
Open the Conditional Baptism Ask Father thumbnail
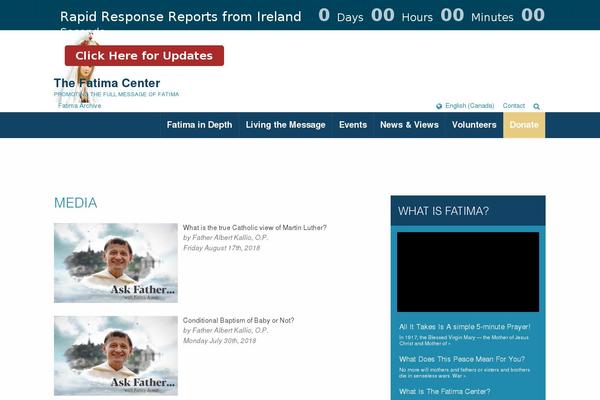116,356
